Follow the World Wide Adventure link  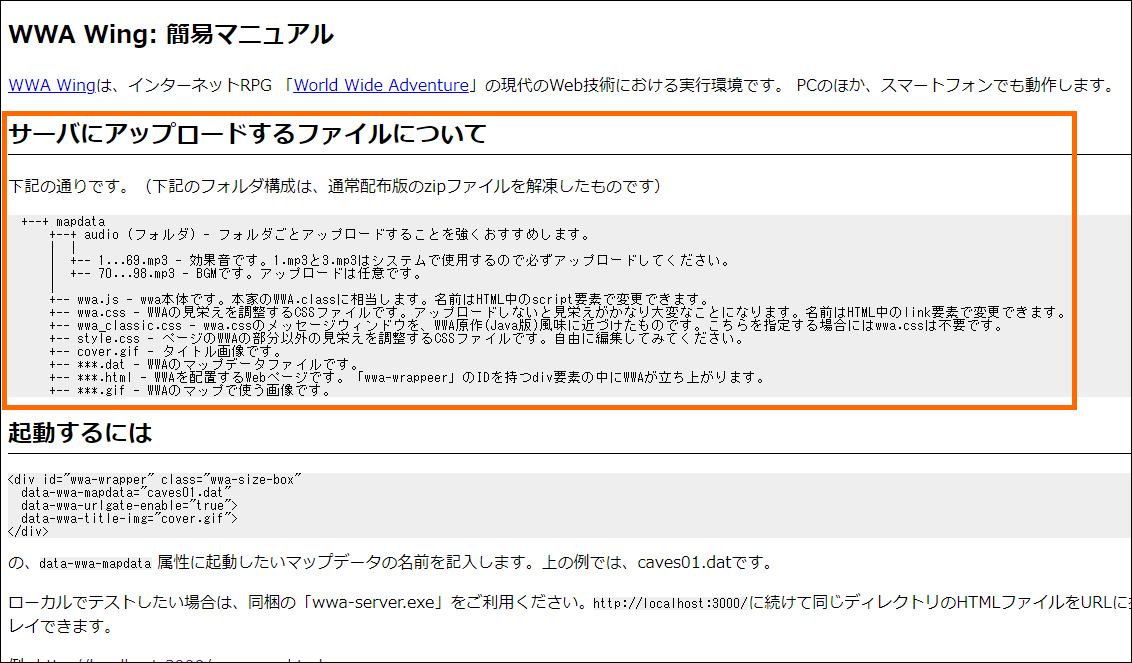(381, 85)
